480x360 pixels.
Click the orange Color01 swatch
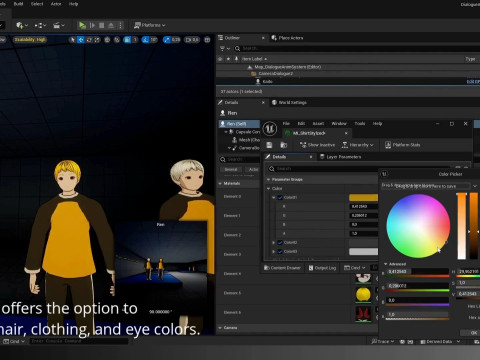click(363, 198)
